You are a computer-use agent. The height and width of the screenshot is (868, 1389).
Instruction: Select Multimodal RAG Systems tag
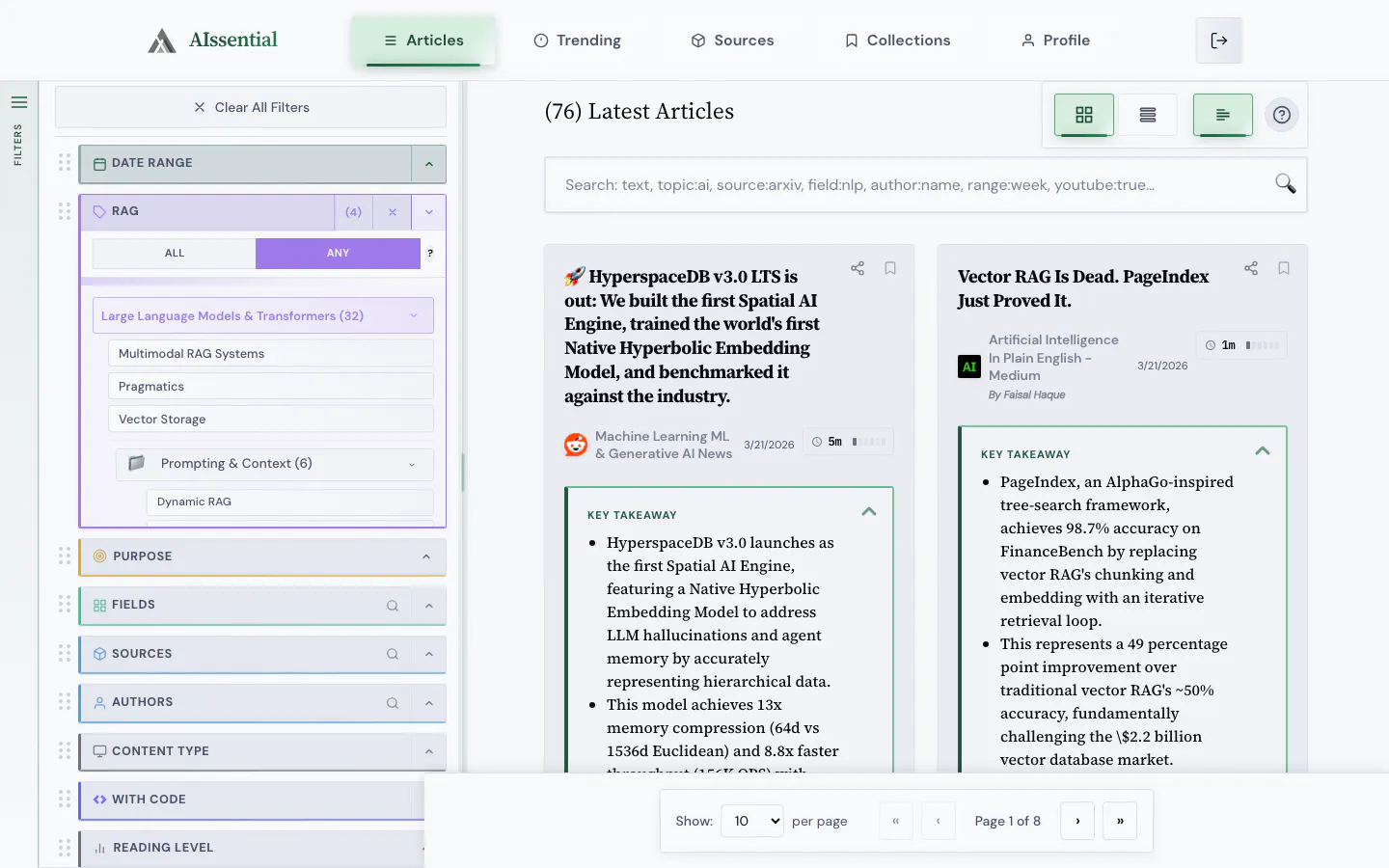pyautogui.click(x=271, y=354)
